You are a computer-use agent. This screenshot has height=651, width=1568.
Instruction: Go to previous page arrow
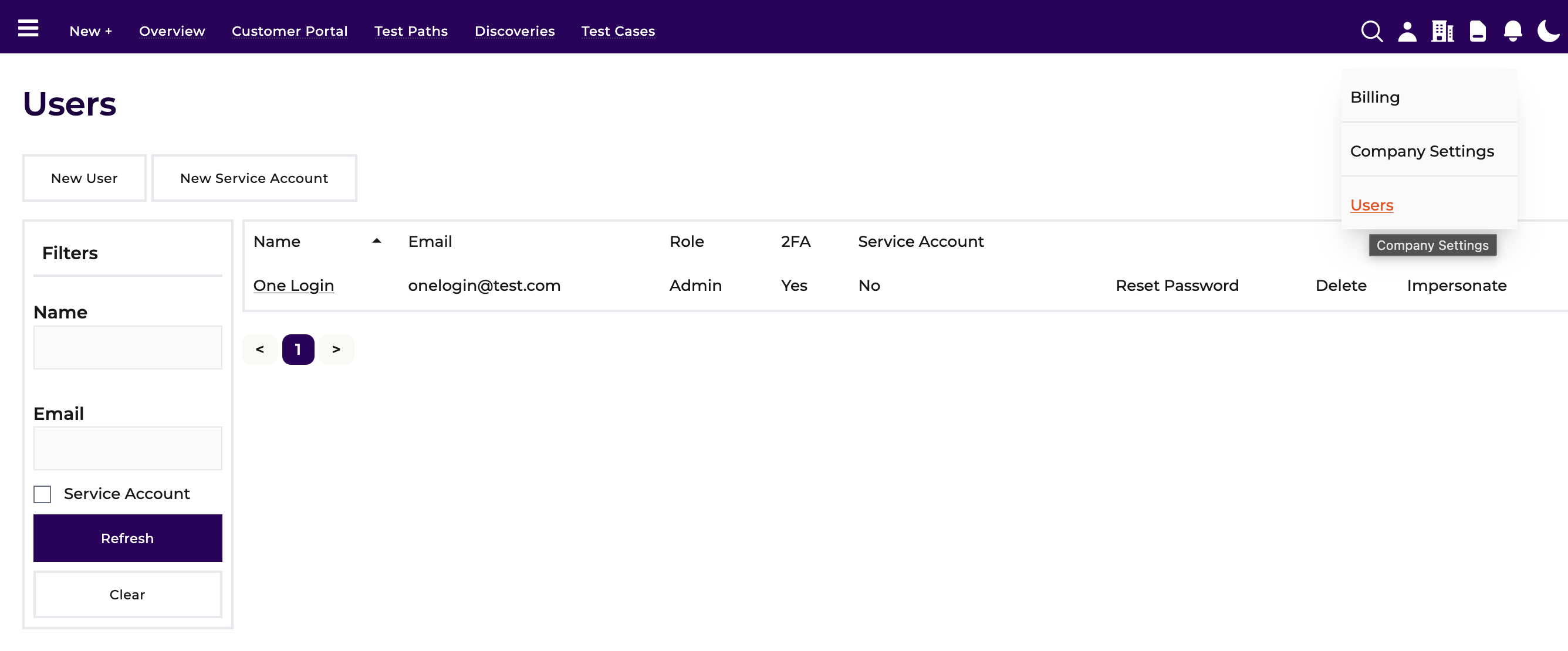(260, 349)
